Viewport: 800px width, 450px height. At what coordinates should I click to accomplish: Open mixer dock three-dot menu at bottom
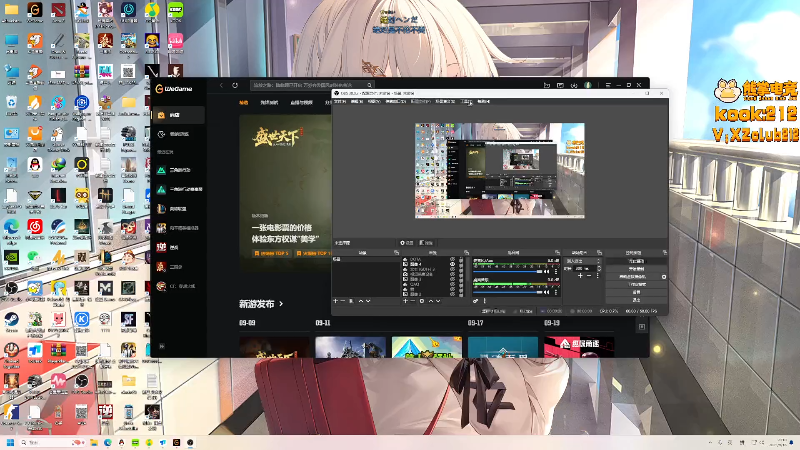coord(485,301)
